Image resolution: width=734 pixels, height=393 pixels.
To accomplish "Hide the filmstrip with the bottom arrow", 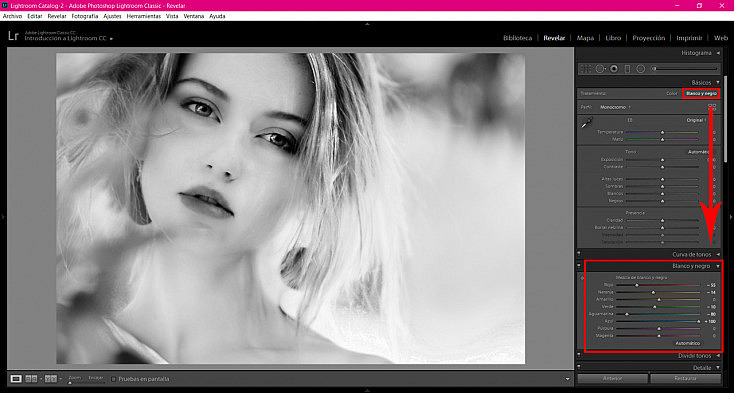I will point(367,389).
